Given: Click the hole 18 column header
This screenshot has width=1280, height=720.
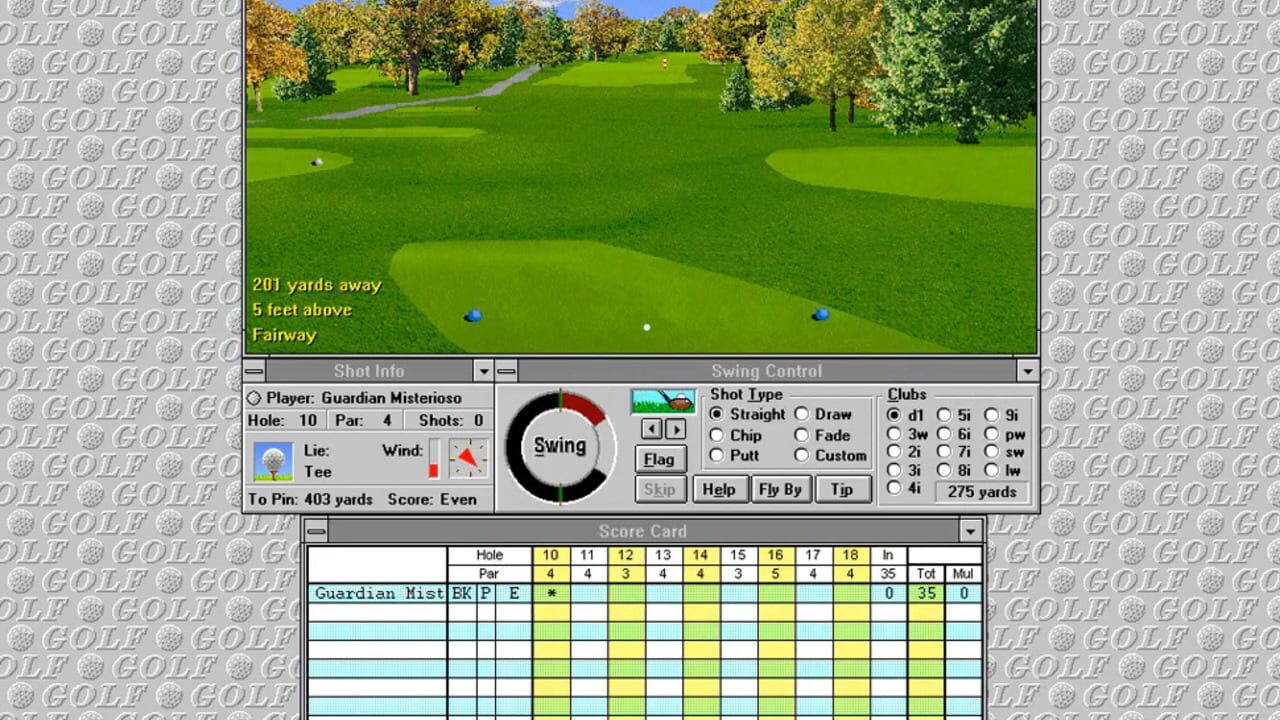Looking at the screenshot, I should point(852,555).
